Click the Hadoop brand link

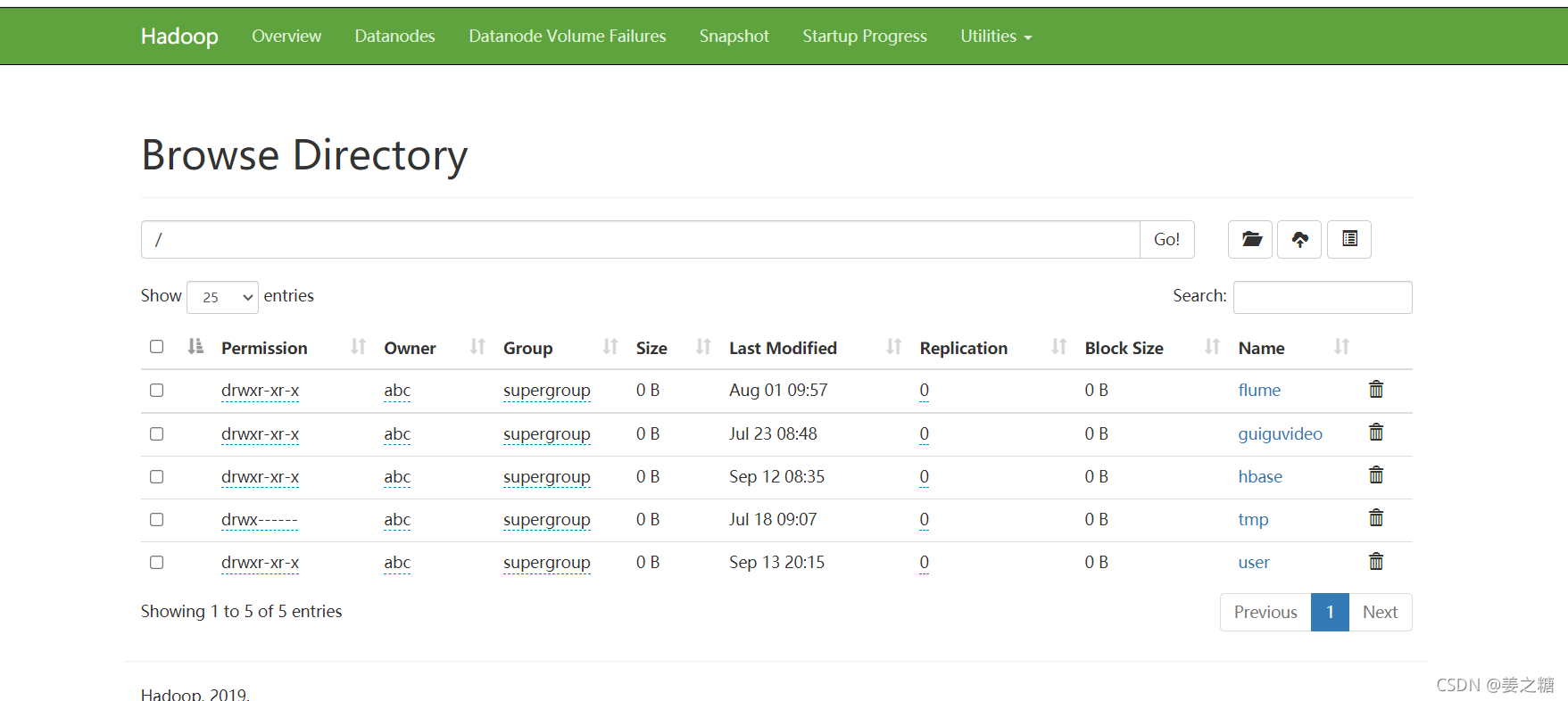point(179,36)
